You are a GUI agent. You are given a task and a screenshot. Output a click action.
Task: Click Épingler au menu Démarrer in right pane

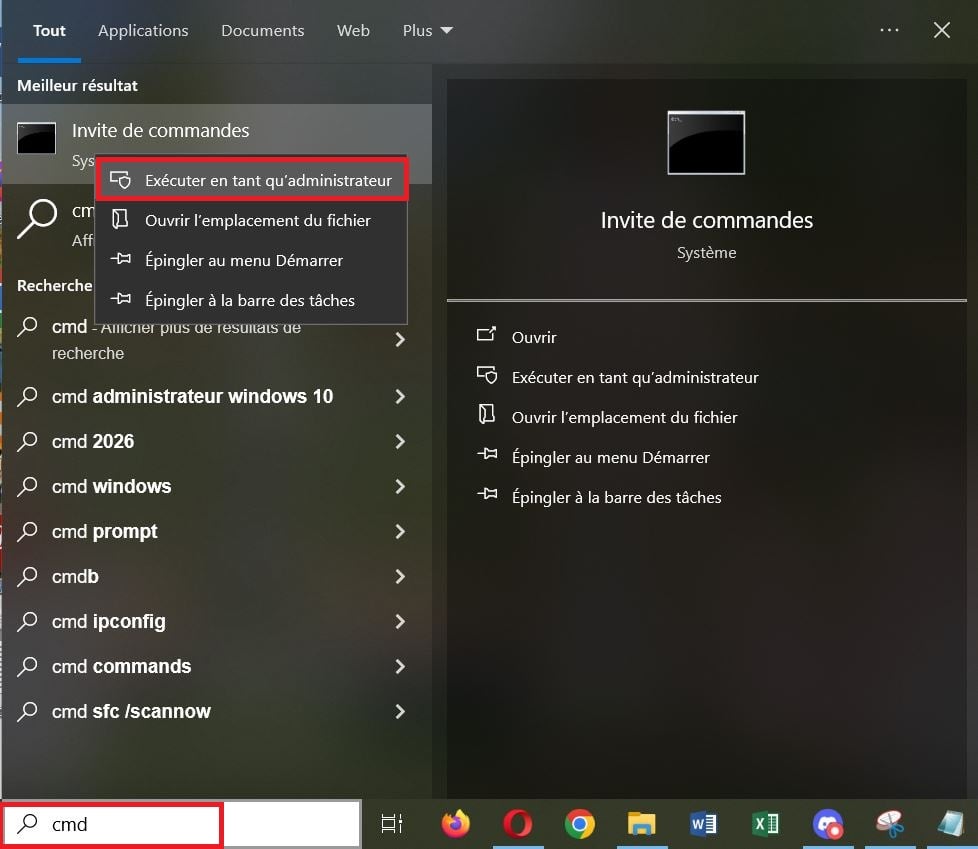click(x=611, y=457)
